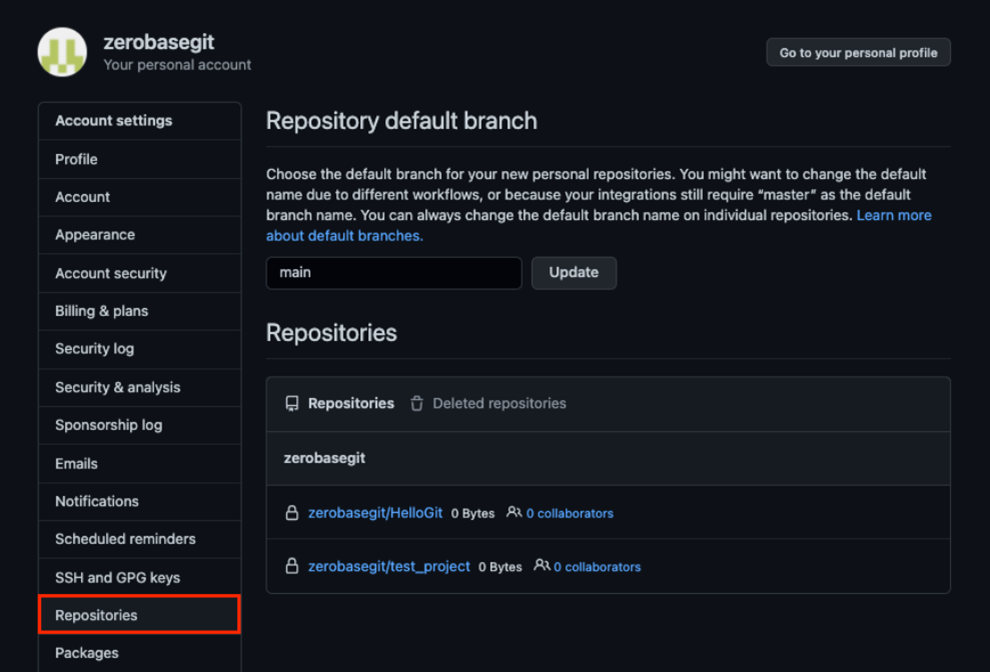
Task: Go to Scheduled reminders
Action: point(140,539)
